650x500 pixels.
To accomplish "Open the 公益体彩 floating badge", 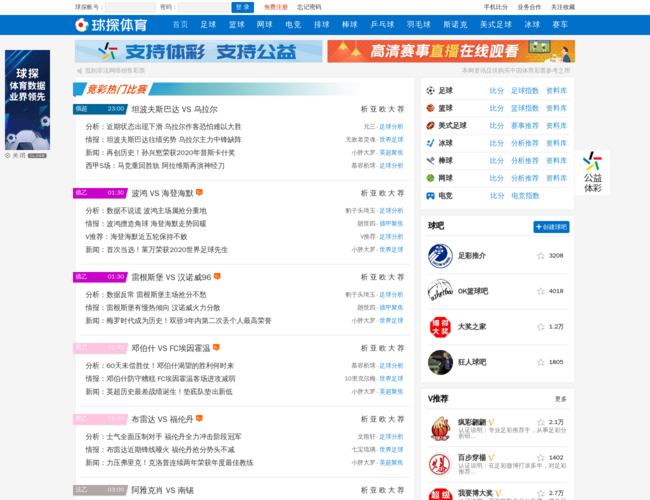I will tap(592, 172).
